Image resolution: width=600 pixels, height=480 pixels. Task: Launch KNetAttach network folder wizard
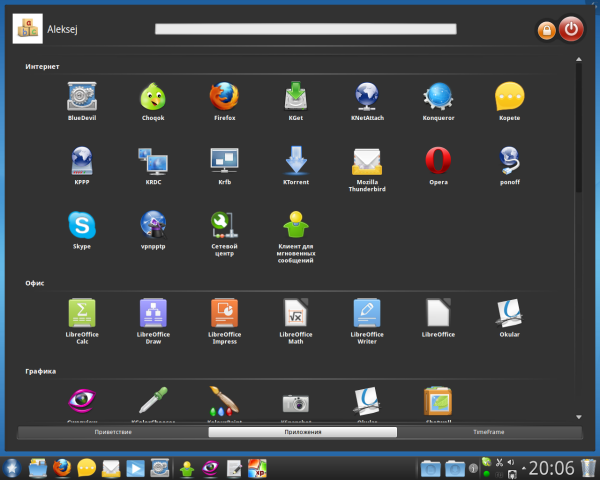pyautogui.click(x=367, y=101)
